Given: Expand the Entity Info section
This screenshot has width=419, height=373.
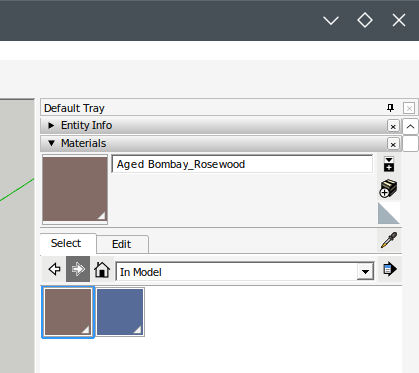Looking at the screenshot, I should 51,125.
